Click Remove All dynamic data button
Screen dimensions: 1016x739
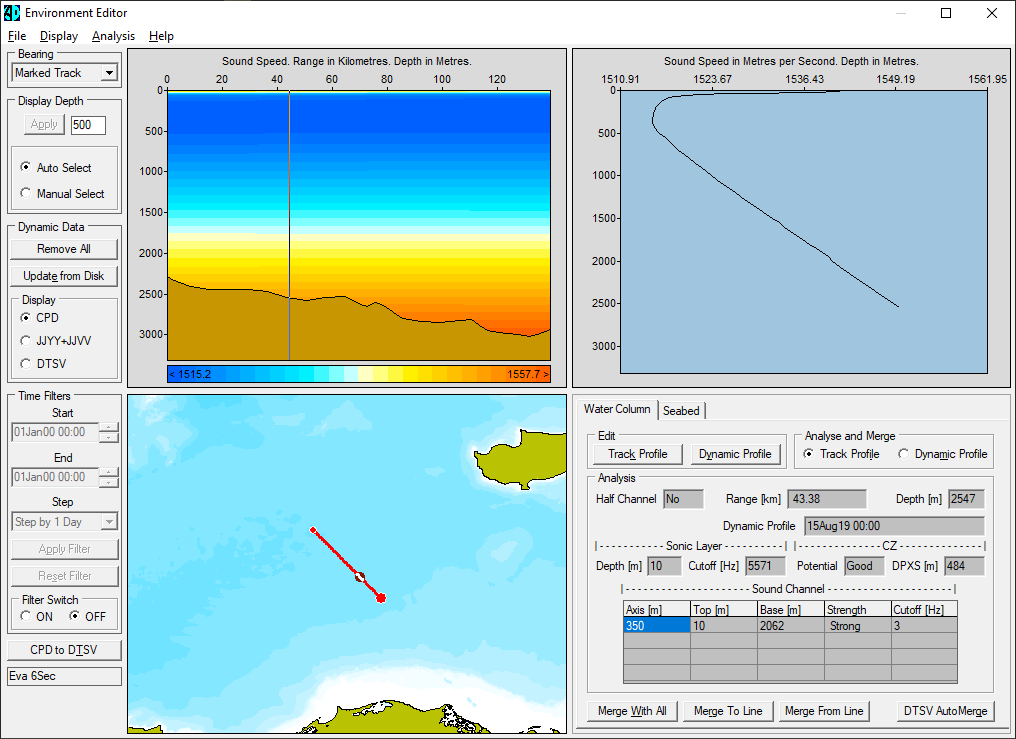[x=64, y=249]
